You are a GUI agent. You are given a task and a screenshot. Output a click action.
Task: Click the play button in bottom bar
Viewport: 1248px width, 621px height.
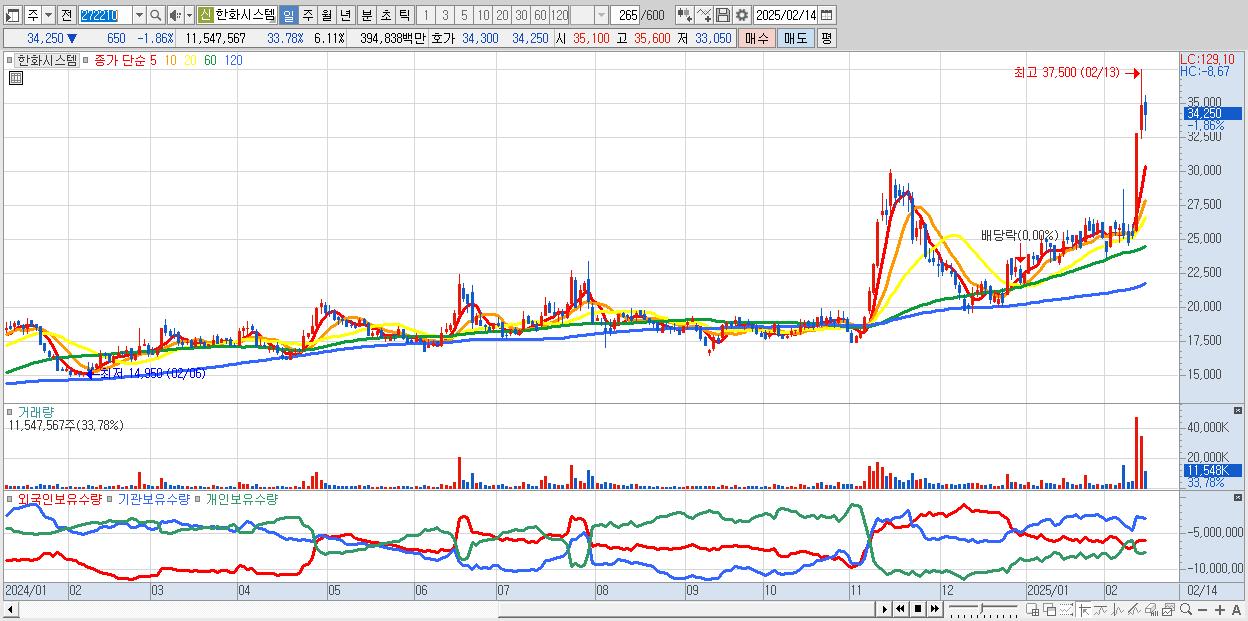(885, 609)
